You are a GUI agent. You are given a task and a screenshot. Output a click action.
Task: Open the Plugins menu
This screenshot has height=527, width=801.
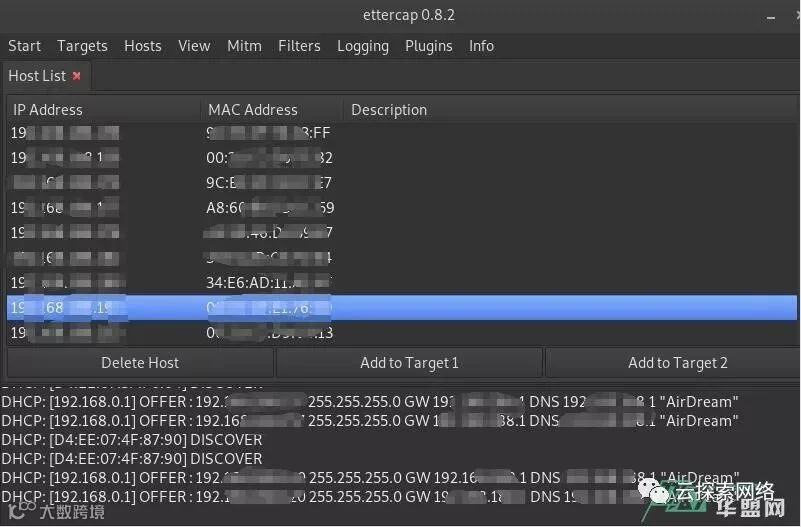click(429, 46)
